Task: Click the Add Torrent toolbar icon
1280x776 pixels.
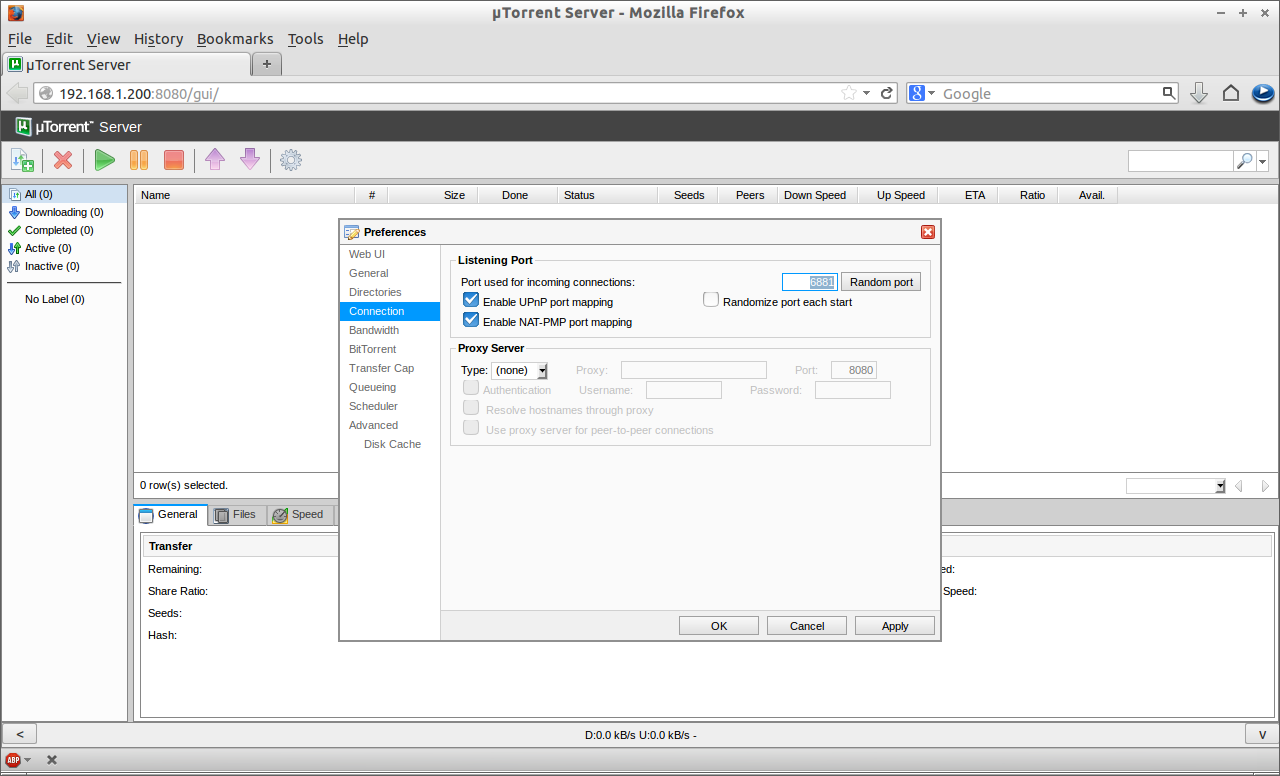Action: point(22,160)
